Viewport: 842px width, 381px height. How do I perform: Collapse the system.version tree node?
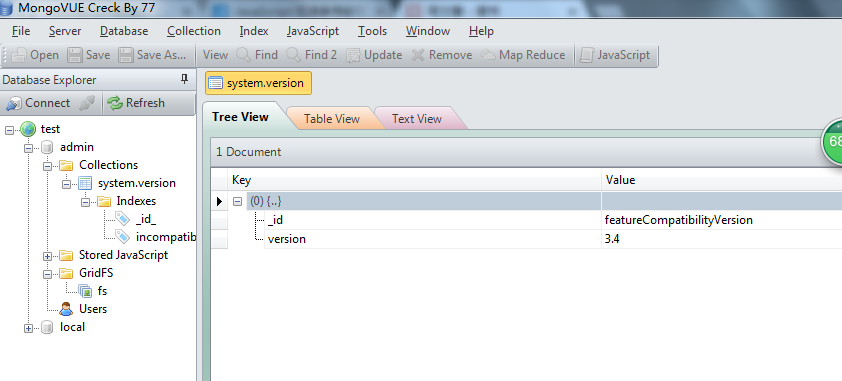(x=66, y=184)
